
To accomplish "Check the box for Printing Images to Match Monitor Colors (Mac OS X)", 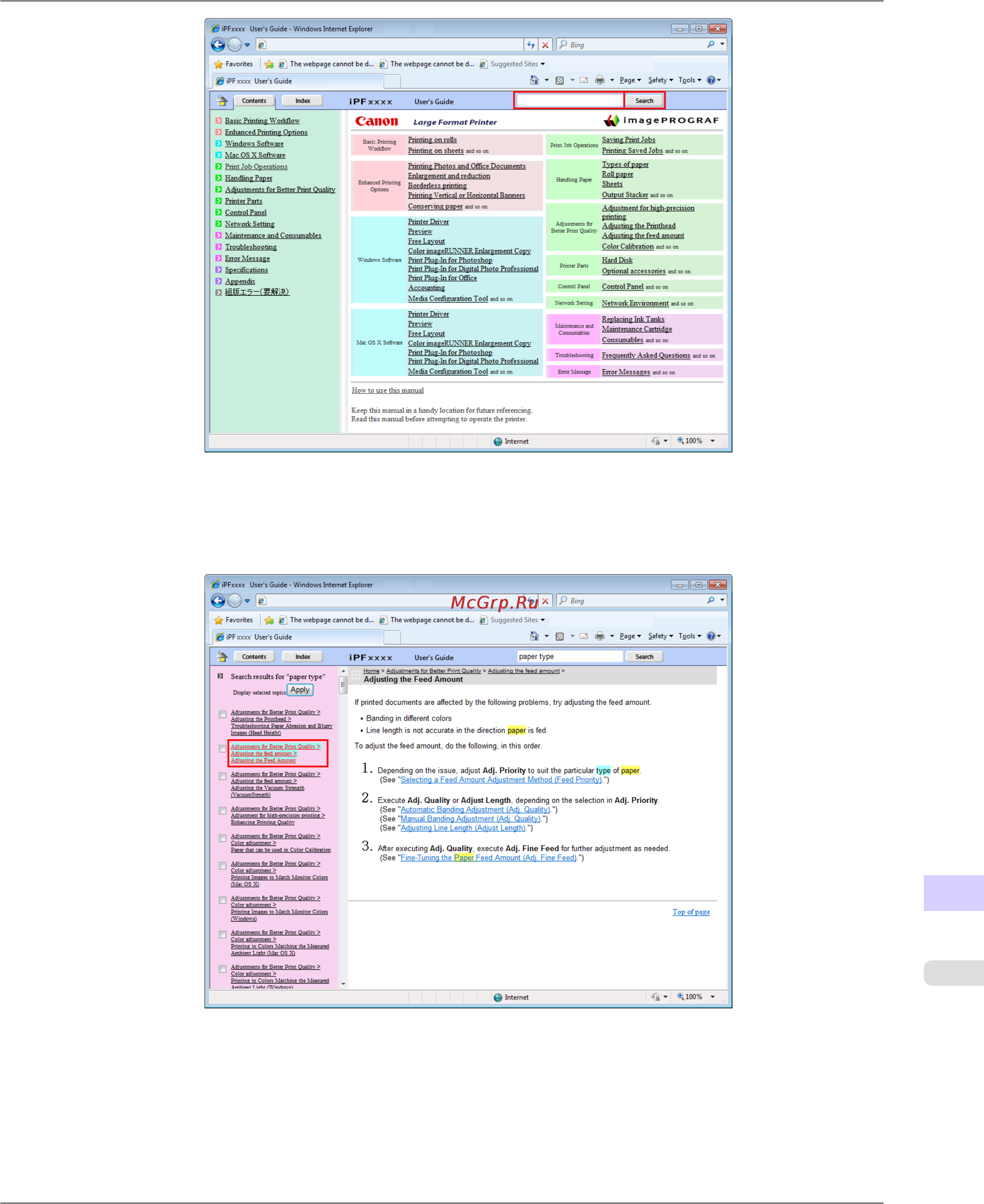I will (x=223, y=866).
